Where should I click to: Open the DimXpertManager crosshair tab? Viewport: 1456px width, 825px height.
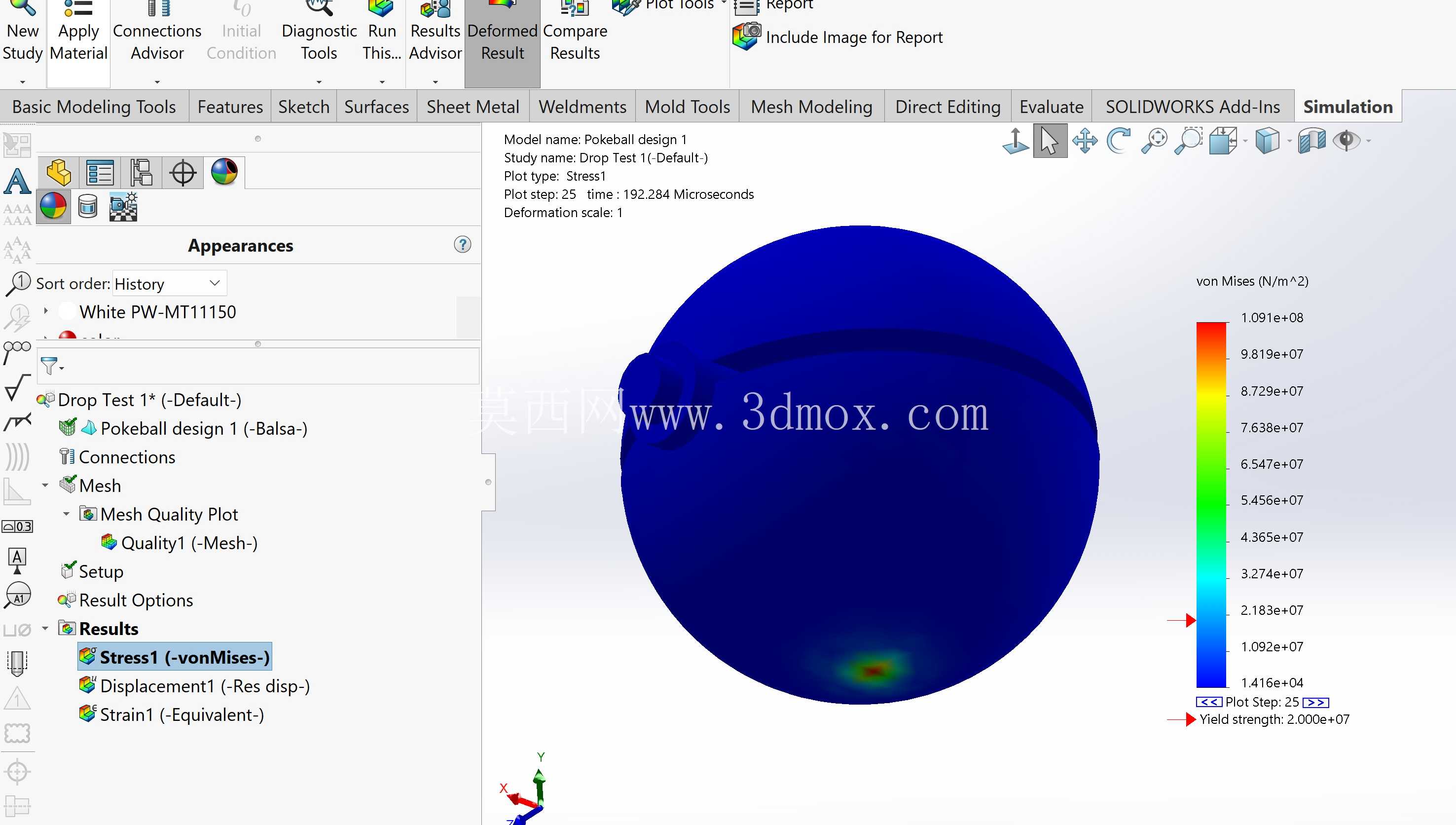[x=183, y=173]
